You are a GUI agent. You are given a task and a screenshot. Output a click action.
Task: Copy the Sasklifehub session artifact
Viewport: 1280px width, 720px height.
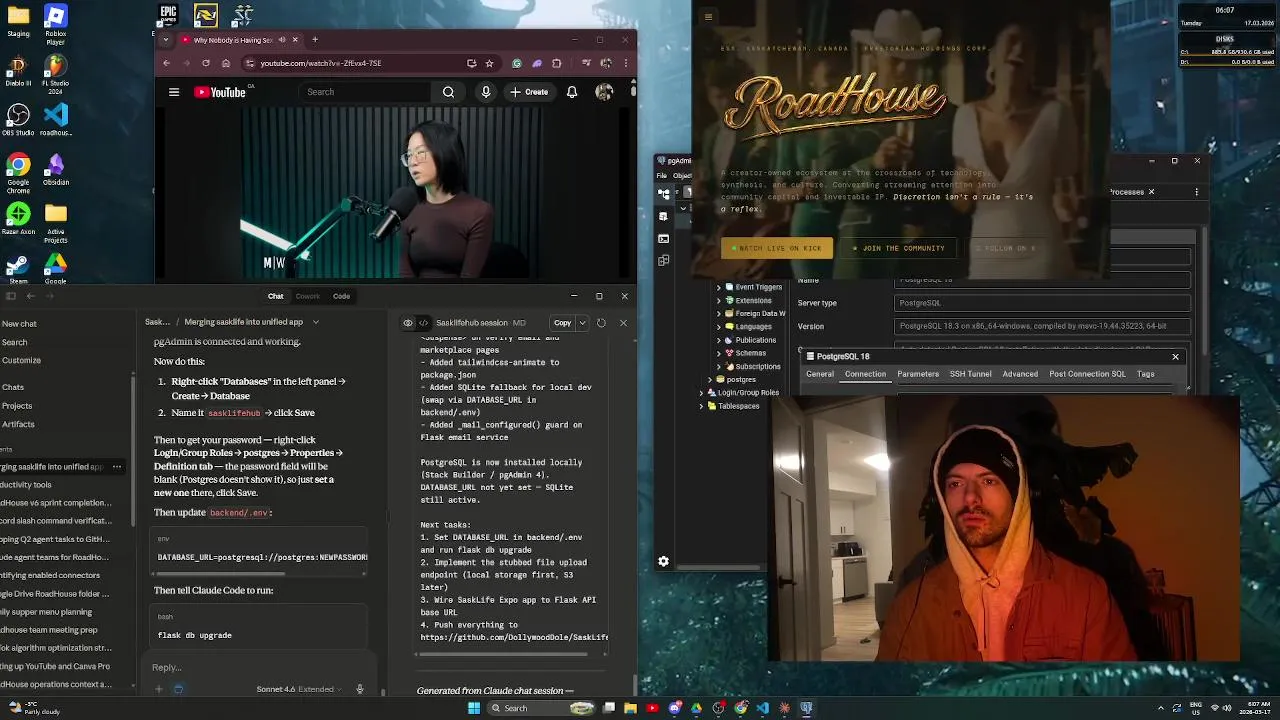(562, 323)
